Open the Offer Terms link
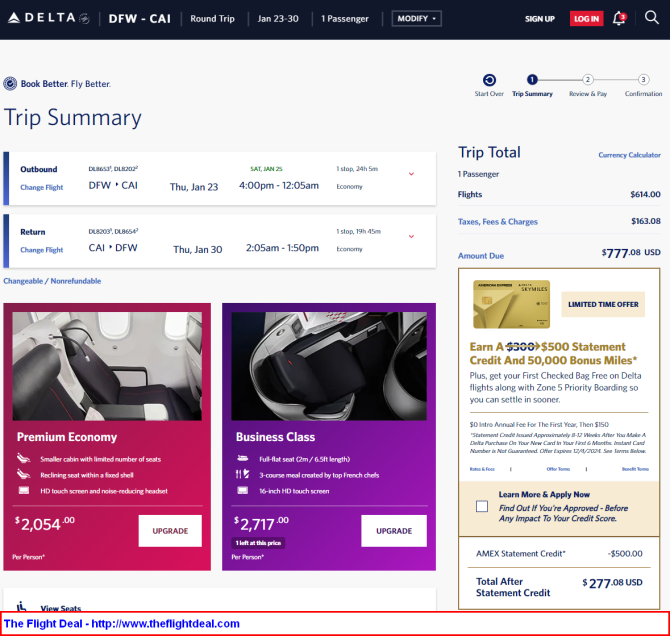The width and height of the screenshot is (670, 636). coord(558,469)
